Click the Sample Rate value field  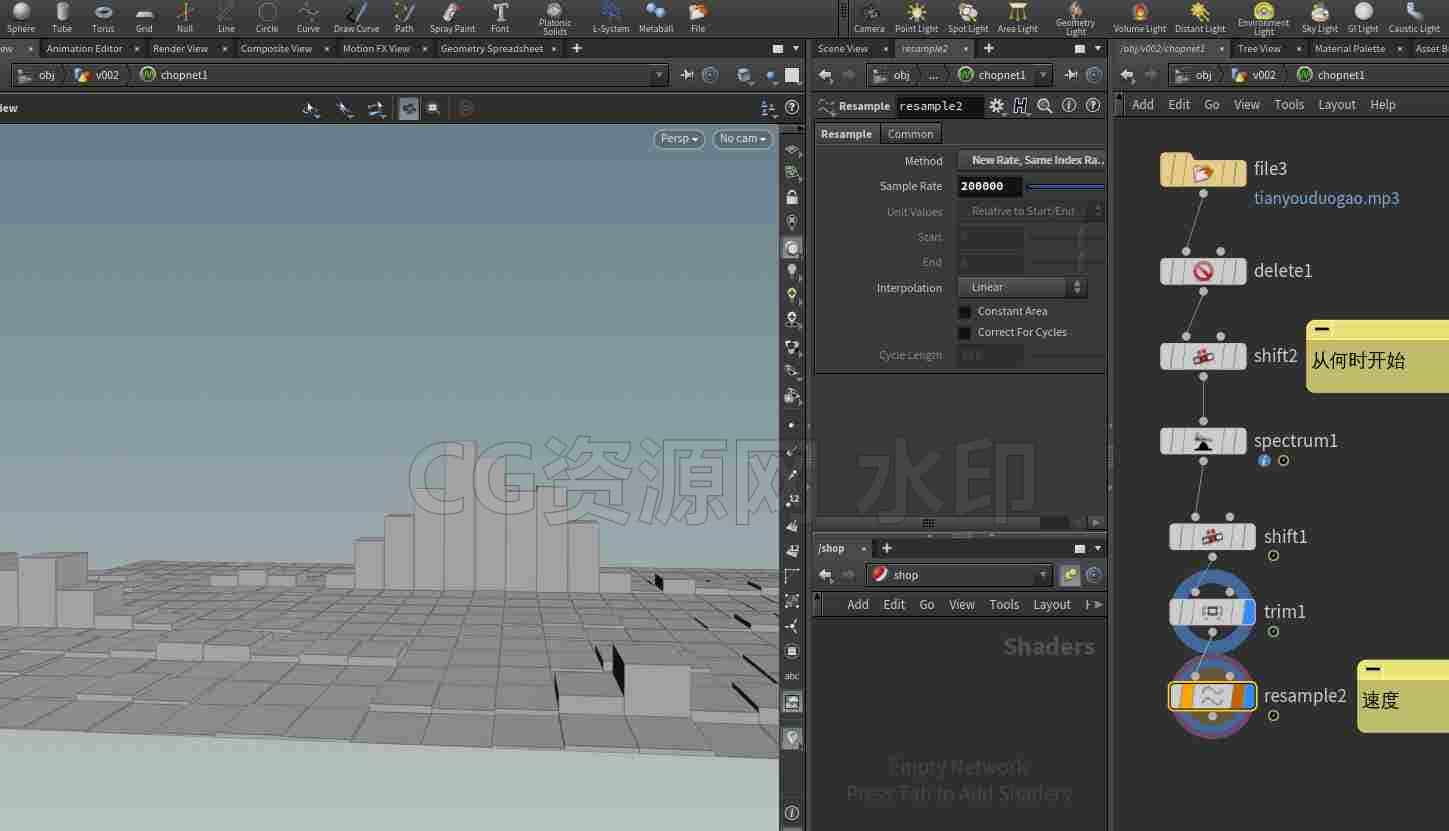990,186
